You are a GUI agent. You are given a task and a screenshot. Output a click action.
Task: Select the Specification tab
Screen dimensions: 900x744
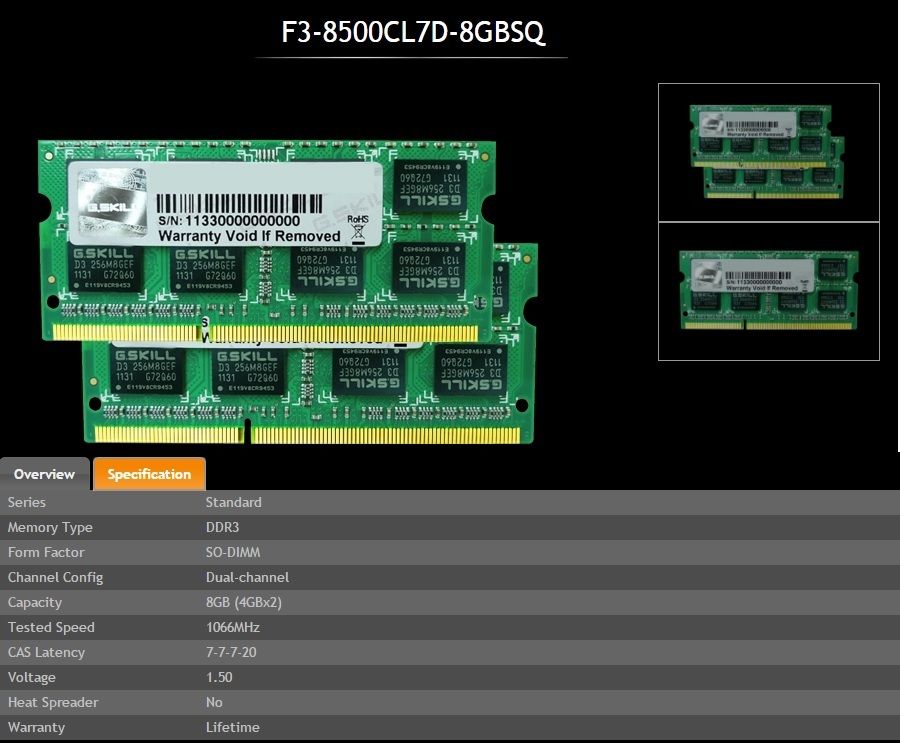click(x=149, y=474)
